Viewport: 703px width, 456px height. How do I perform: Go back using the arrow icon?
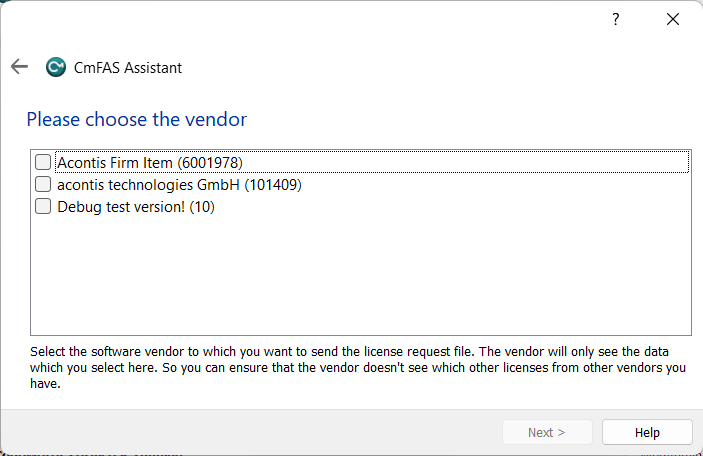[x=19, y=67]
